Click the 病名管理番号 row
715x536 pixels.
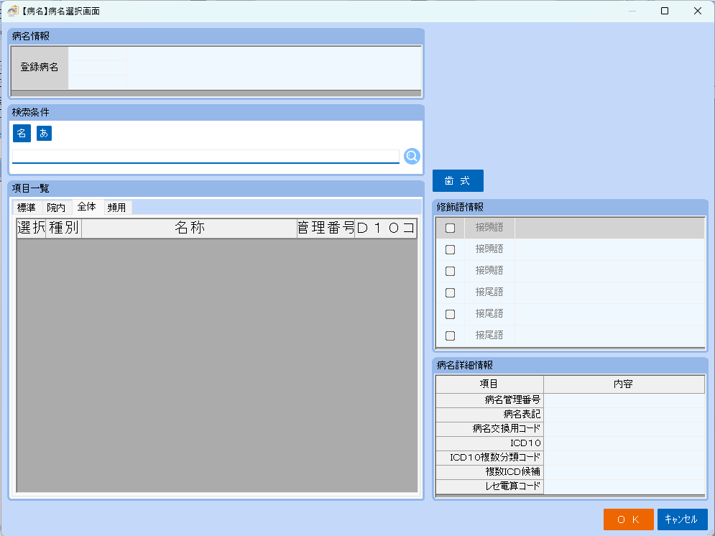pyautogui.click(x=570, y=400)
